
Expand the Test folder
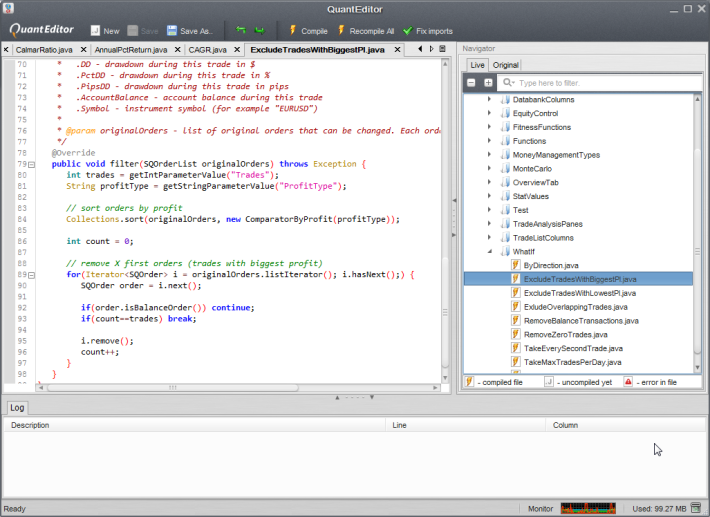pyautogui.click(x=489, y=210)
